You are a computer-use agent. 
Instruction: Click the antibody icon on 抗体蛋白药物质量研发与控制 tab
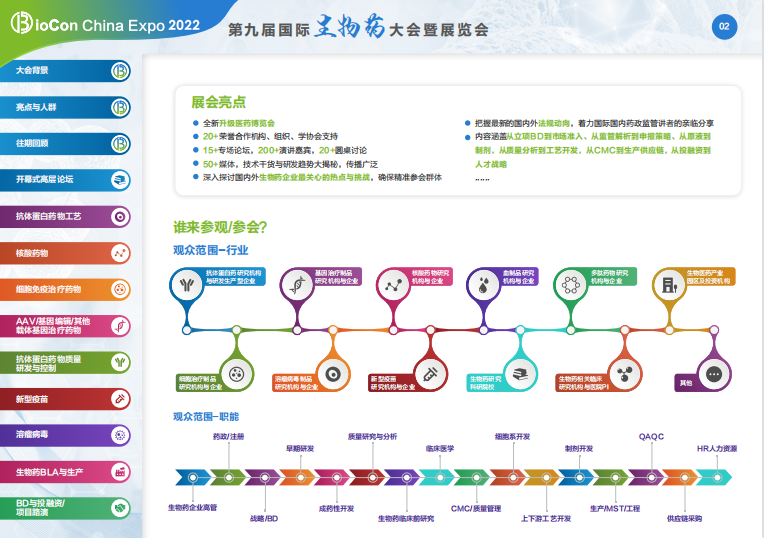tap(119, 362)
